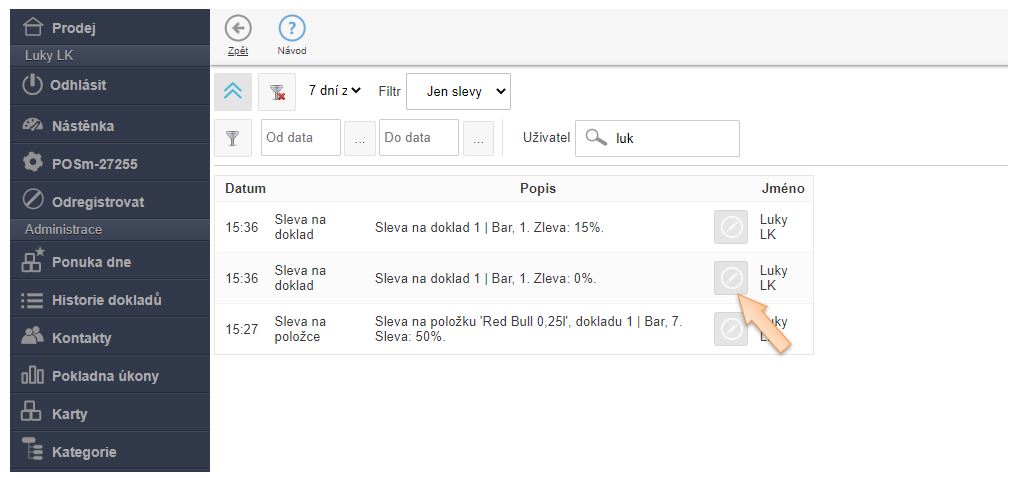Select Historie dokladů in sidebar
Viewport: 1016px width, 478px height.
pos(106,300)
